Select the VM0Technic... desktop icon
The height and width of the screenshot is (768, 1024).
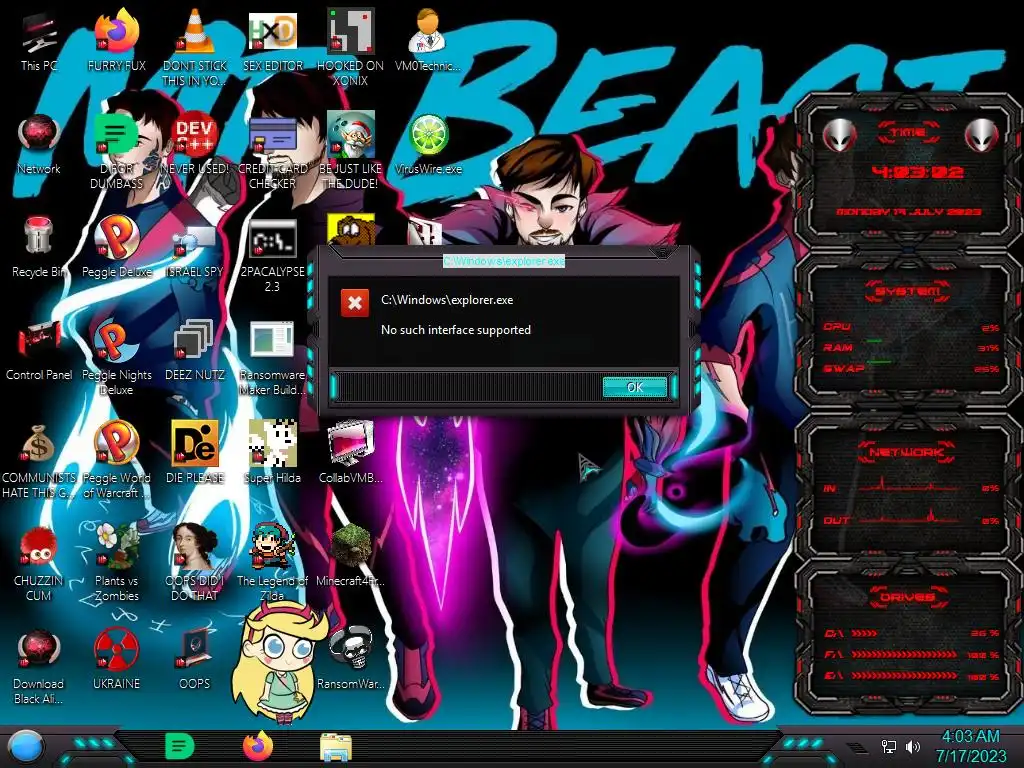click(x=428, y=40)
